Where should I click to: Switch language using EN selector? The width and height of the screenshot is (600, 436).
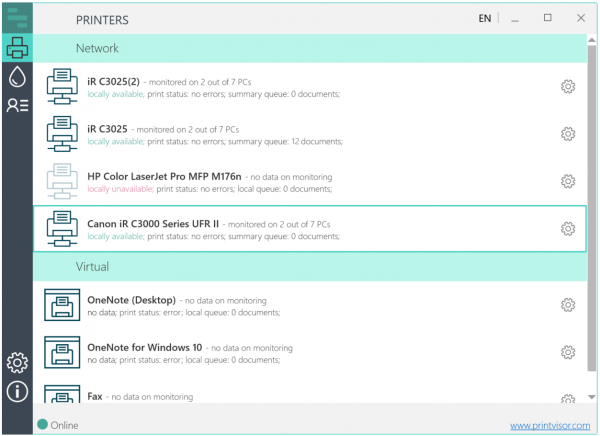[484, 18]
